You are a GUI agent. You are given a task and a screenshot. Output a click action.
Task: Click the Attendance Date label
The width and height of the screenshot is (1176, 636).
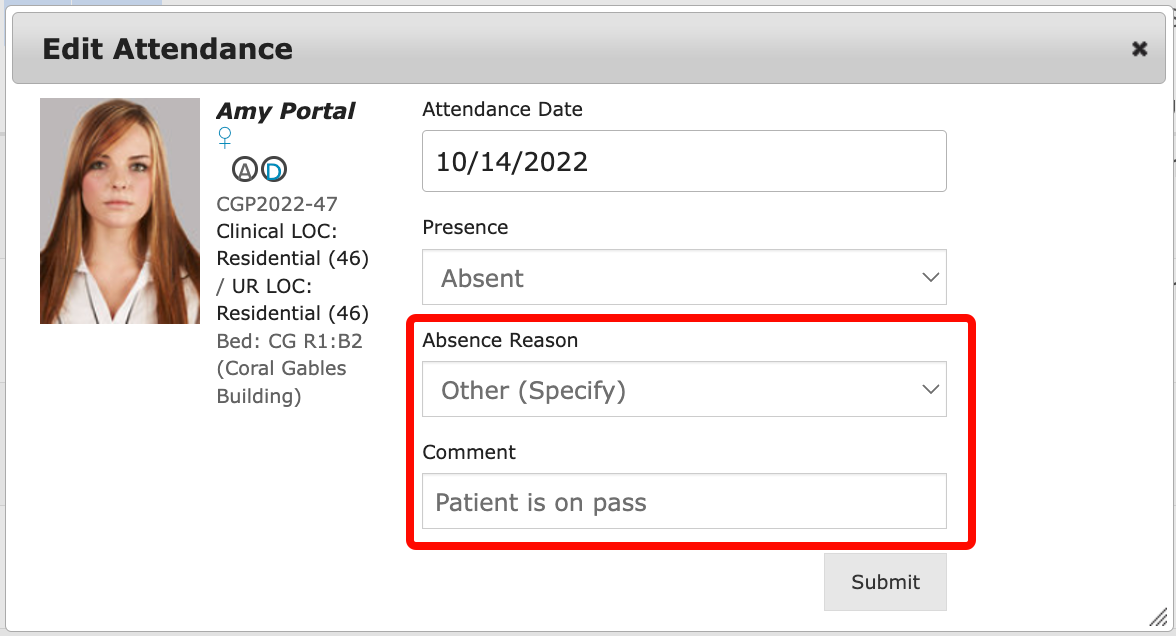pyautogui.click(x=502, y=110)
